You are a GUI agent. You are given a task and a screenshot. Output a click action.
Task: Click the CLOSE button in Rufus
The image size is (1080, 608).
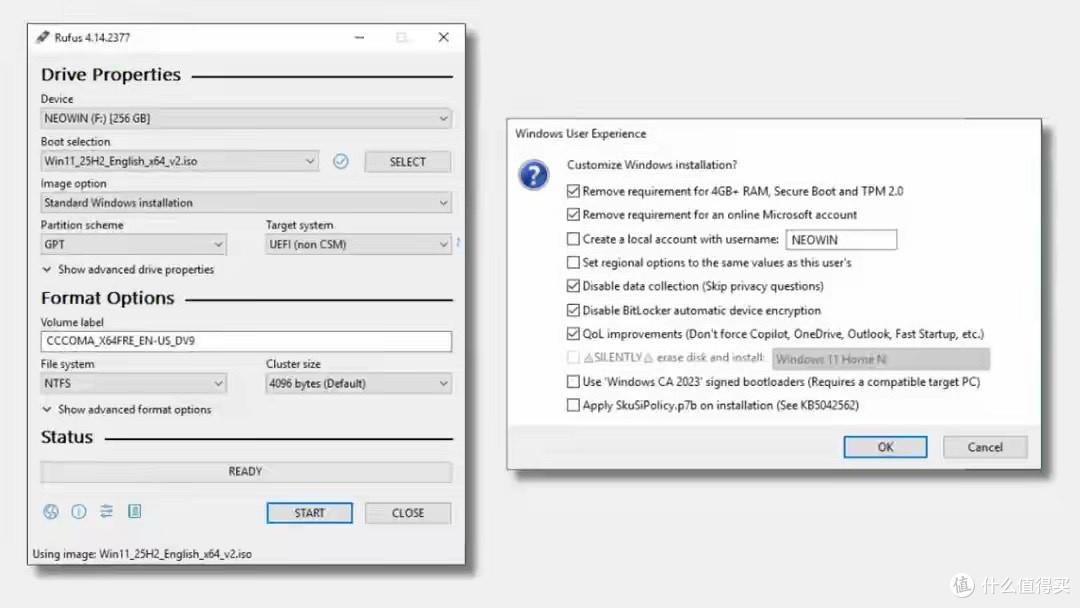[x=408, y=513]
